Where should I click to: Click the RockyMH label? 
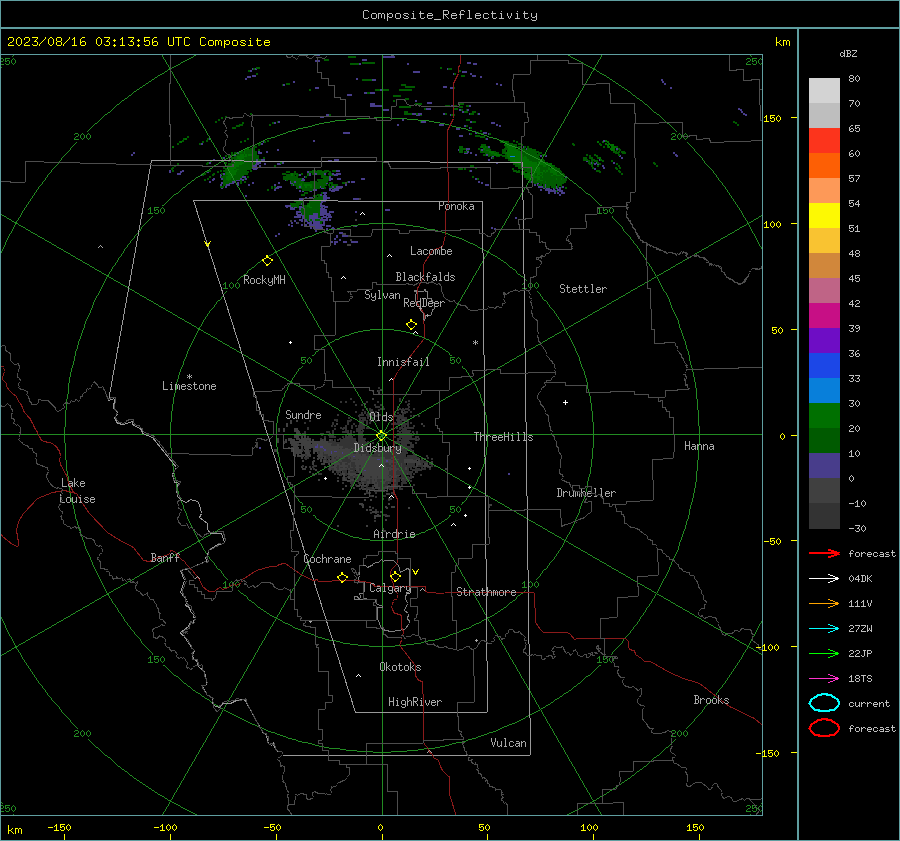(x=264, y=280)
